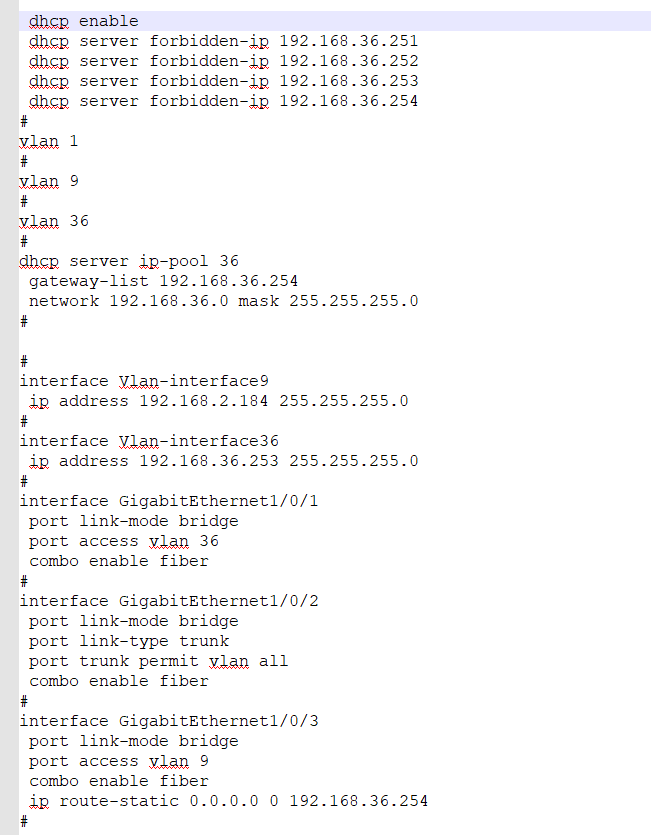Click the "vlan 1" line
The image size is (651, 835).
[49, 141]
